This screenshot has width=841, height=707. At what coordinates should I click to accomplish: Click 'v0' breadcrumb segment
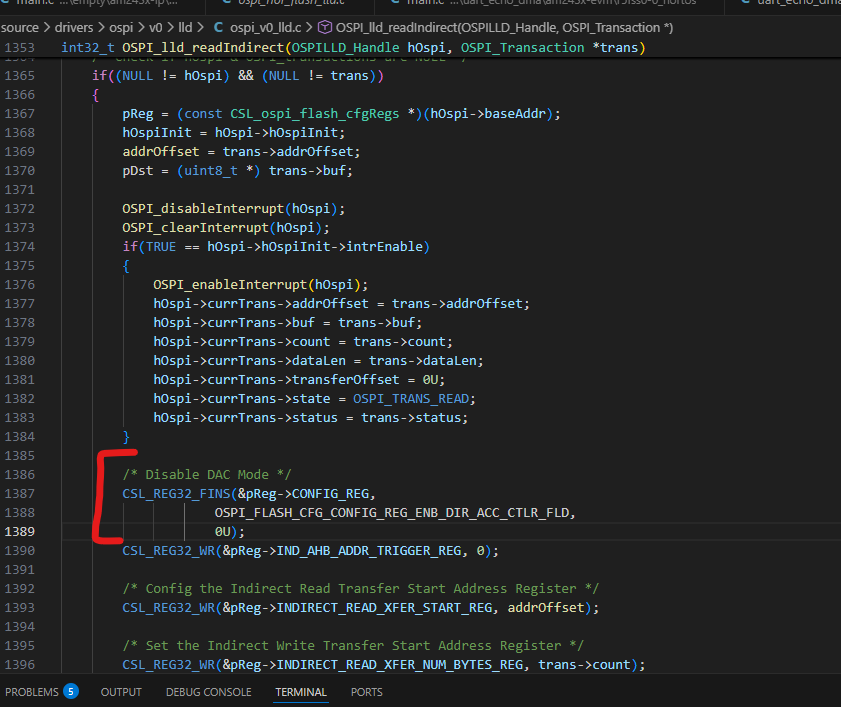pyautogui.click(x=156, y=27)
